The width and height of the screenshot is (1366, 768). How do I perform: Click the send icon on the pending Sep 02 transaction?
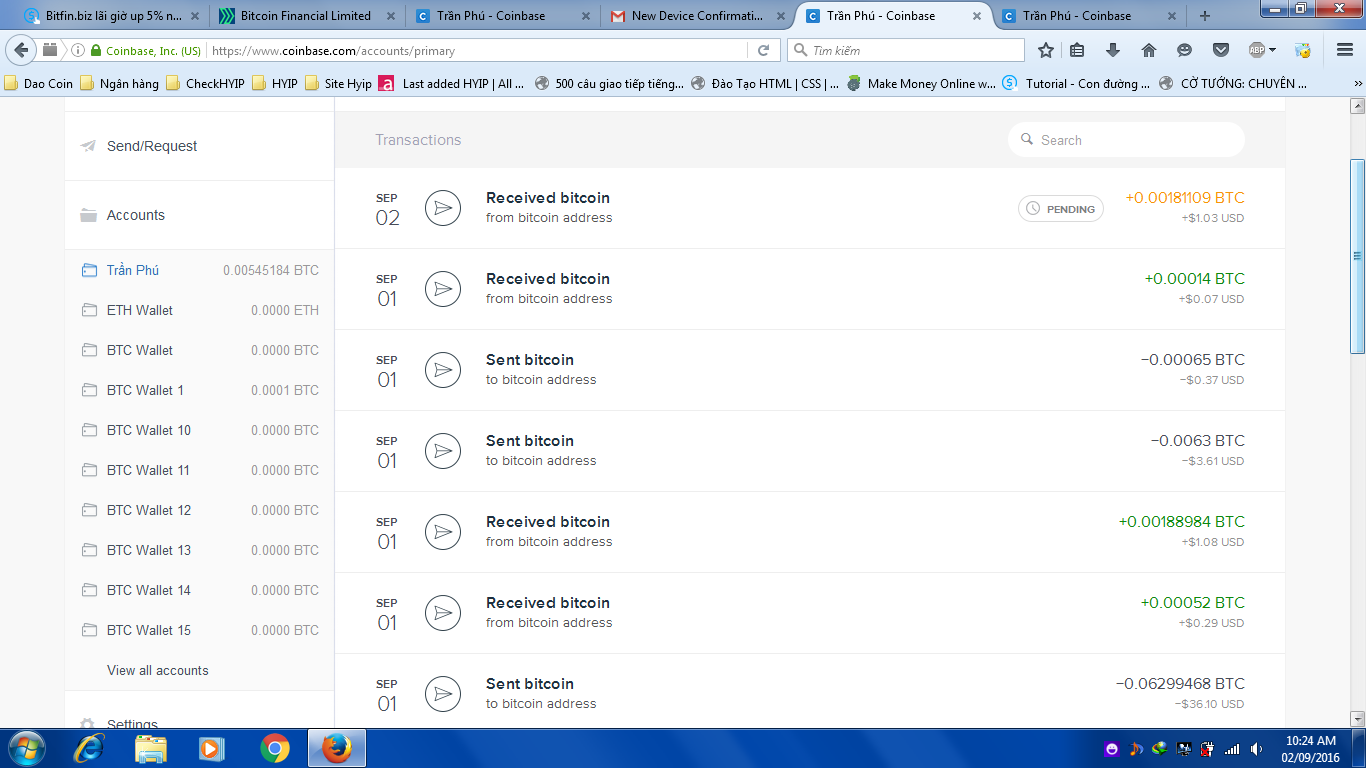point(443,208)
